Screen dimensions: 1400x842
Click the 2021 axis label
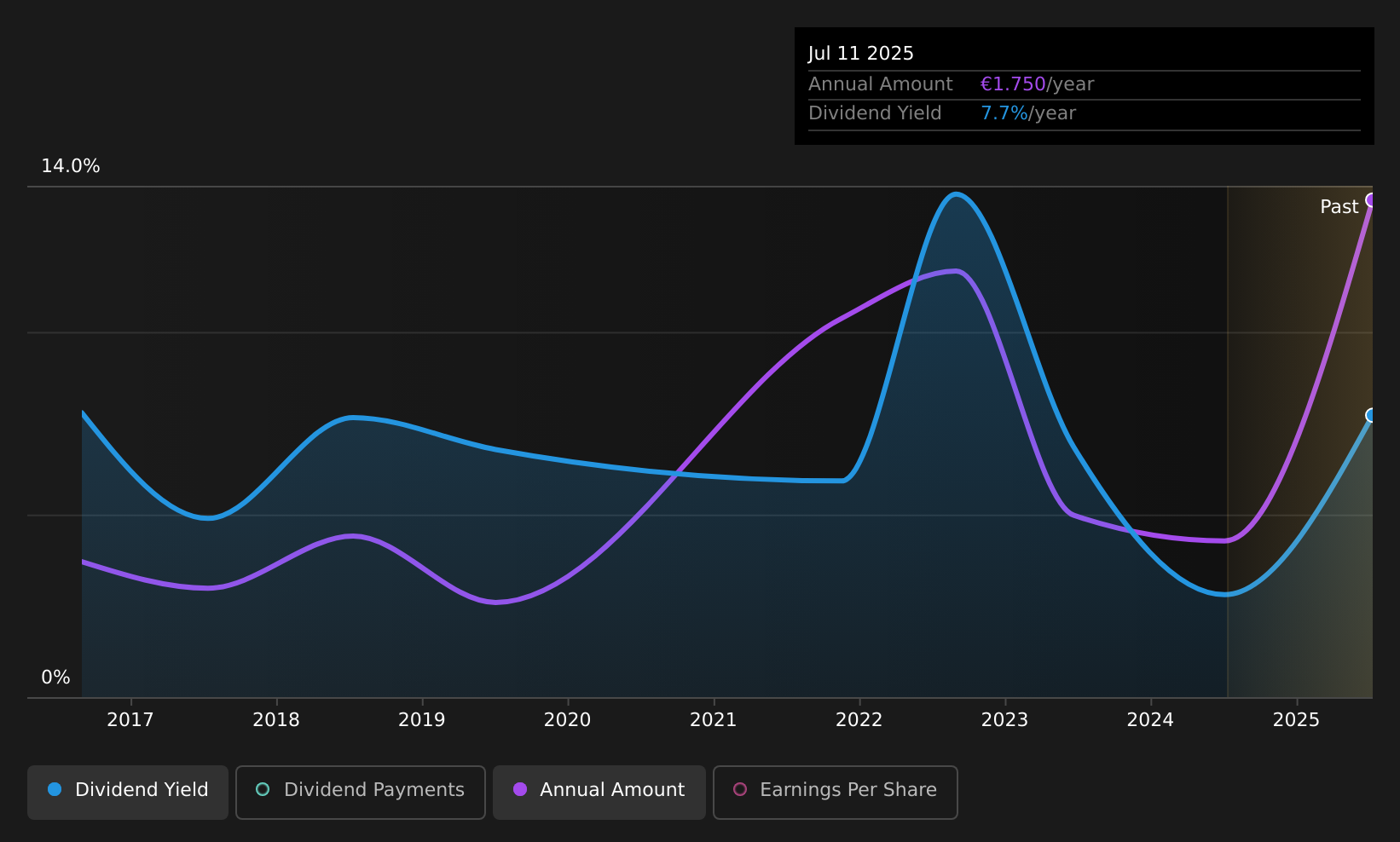click(714, 720)
